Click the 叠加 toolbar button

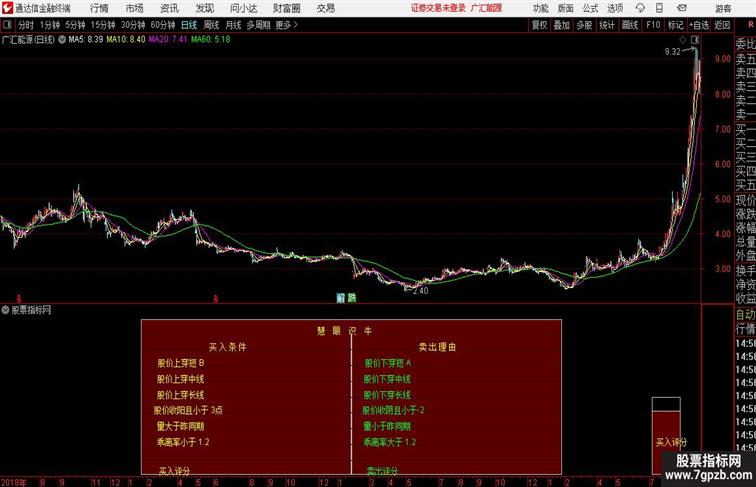(x=562, y=25)
